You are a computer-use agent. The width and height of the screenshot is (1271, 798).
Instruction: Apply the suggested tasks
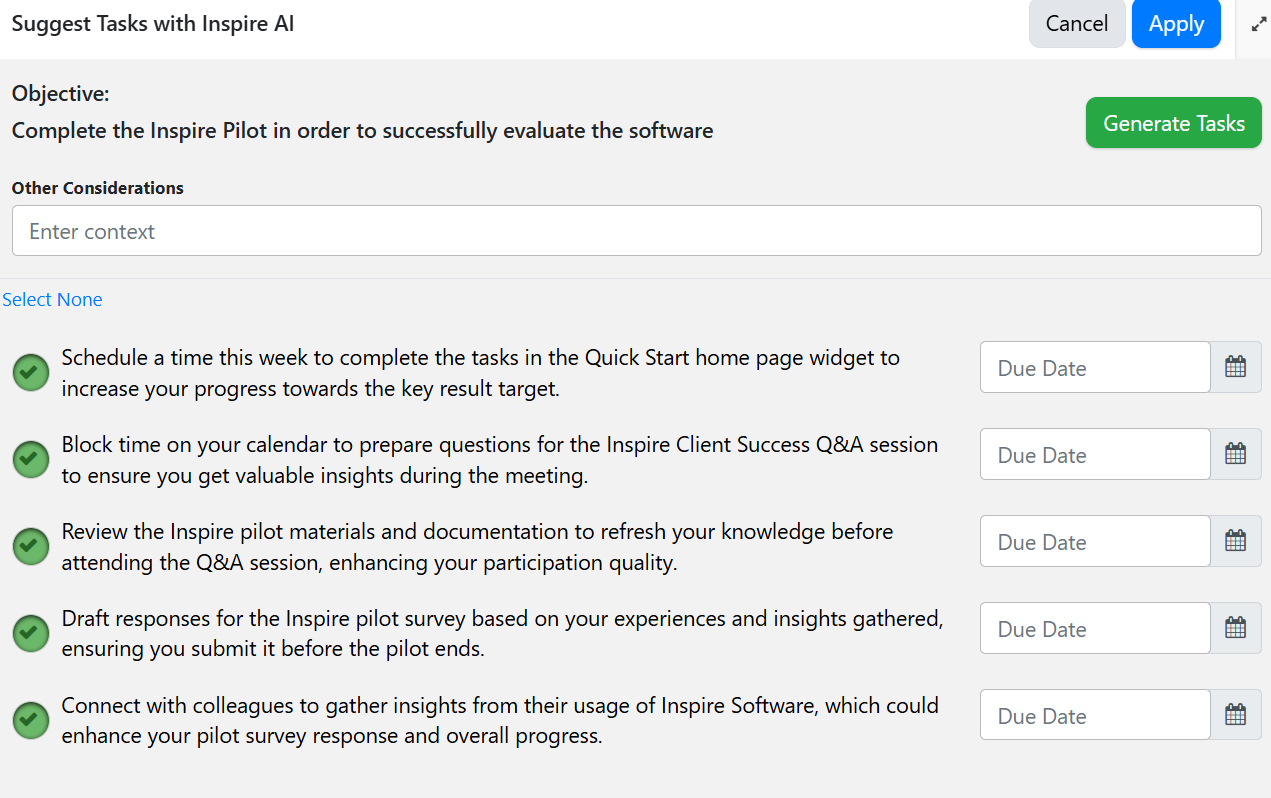click(1176, 24)
